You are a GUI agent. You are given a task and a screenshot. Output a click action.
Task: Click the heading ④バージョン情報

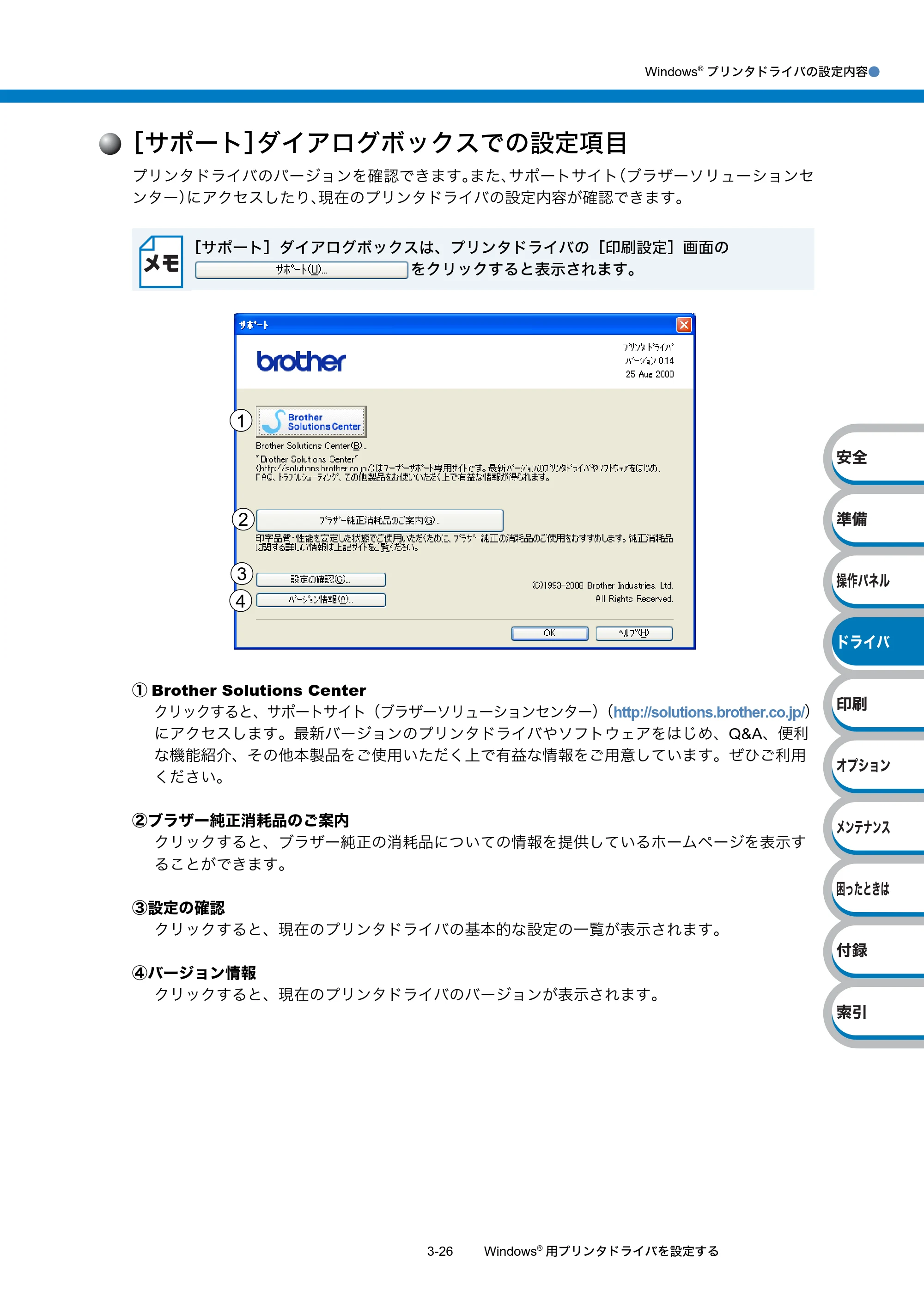[x=194, y=973]
